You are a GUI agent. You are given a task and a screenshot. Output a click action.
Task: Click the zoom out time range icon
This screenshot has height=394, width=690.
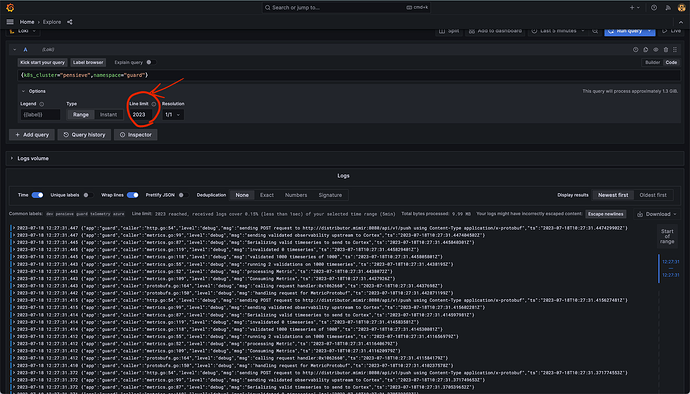[595, 31]
